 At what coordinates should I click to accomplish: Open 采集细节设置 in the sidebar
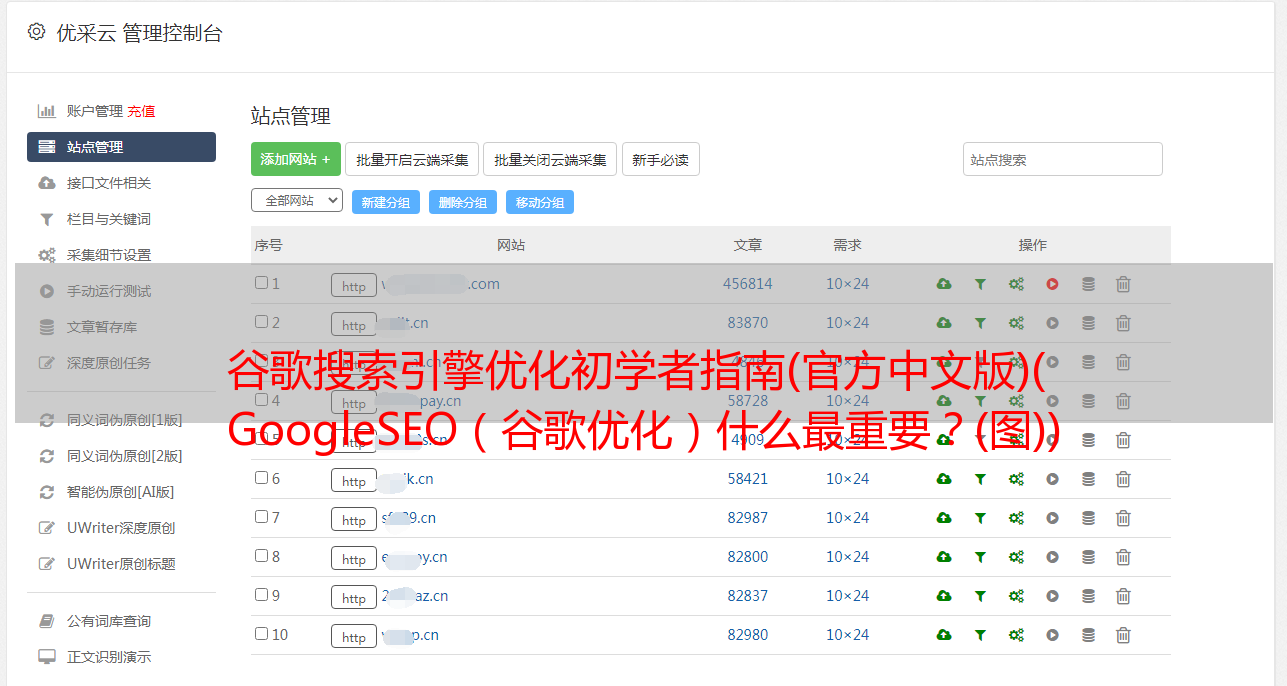click(x=109, y=255)
